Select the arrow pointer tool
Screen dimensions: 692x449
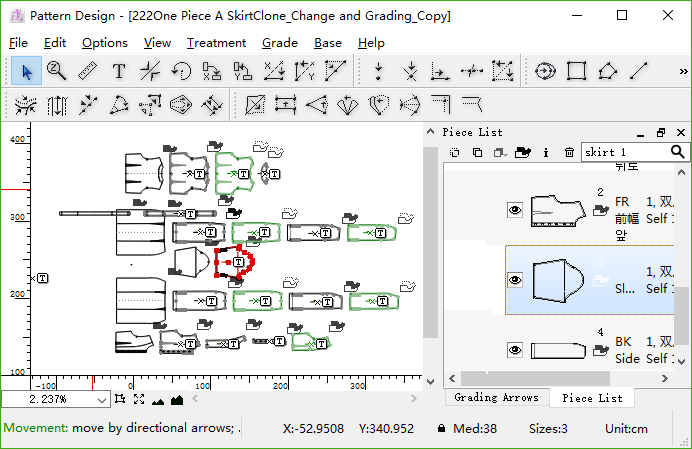point(26,71)
